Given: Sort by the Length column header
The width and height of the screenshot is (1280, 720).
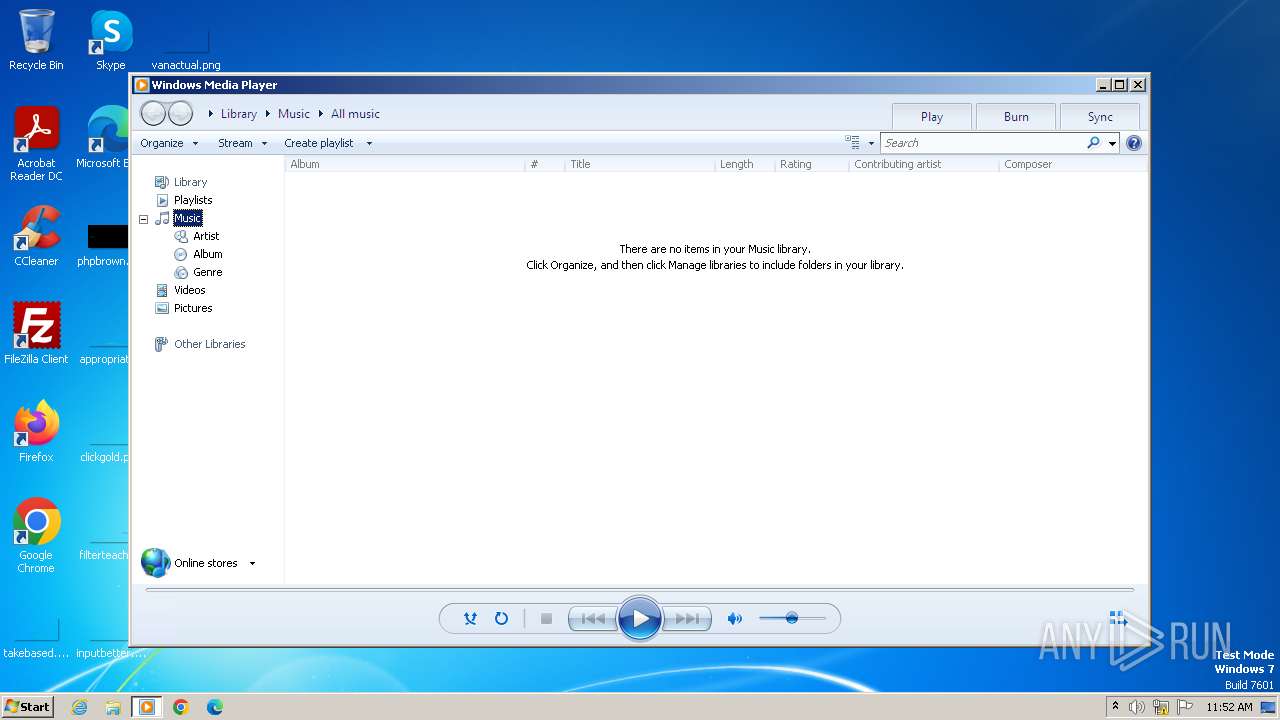Looking at the screenshot, I should (744, 164).
